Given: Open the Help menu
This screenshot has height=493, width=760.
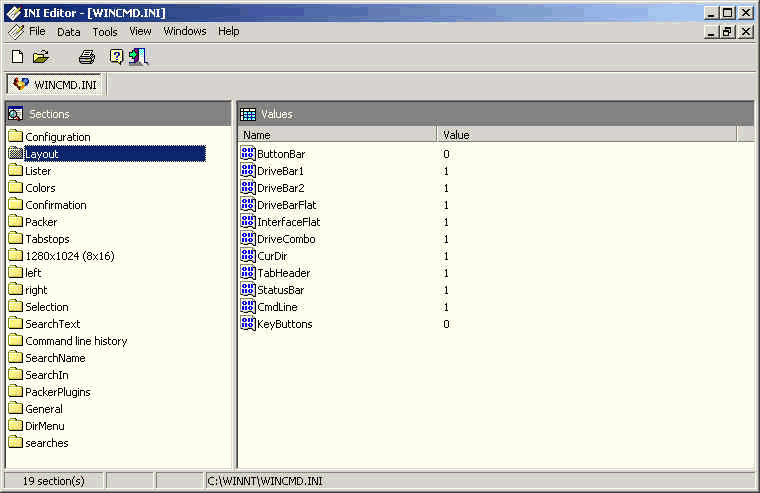Looking at the screenshot, I should [x=228, y=32].
